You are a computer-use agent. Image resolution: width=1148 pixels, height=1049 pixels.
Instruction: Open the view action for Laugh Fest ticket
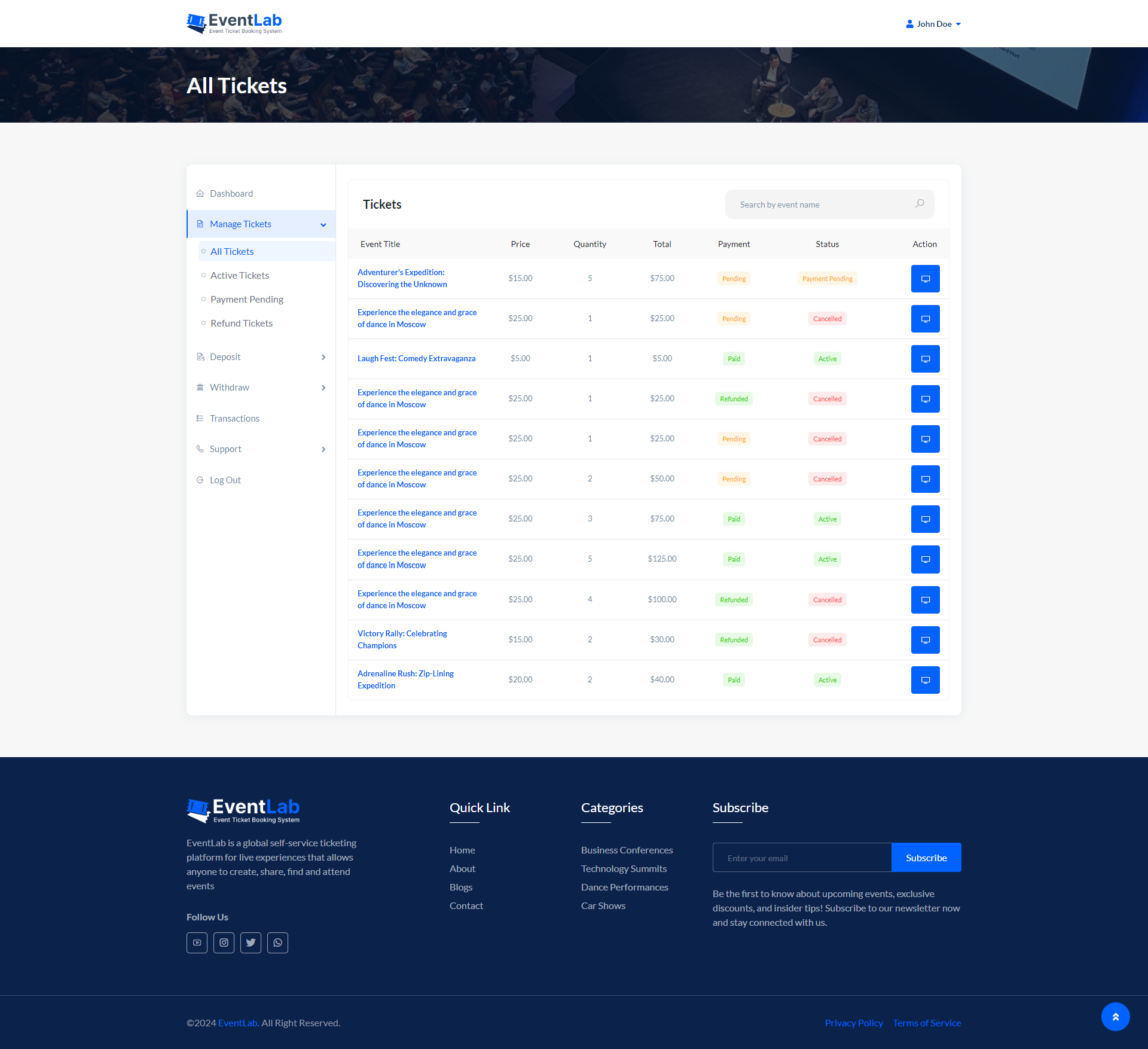tap(925, 359)
